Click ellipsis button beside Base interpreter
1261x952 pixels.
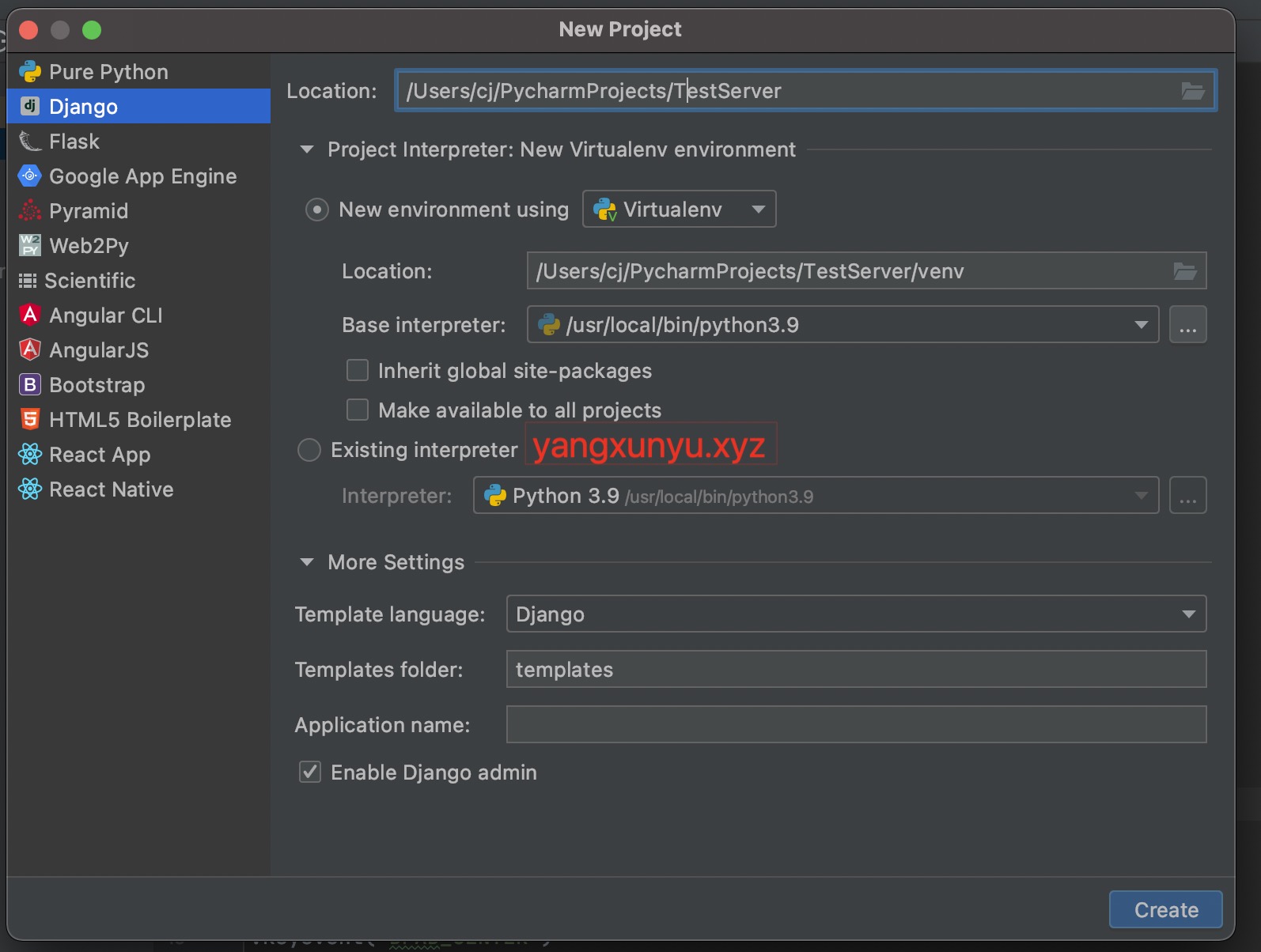click(1187, 325)
